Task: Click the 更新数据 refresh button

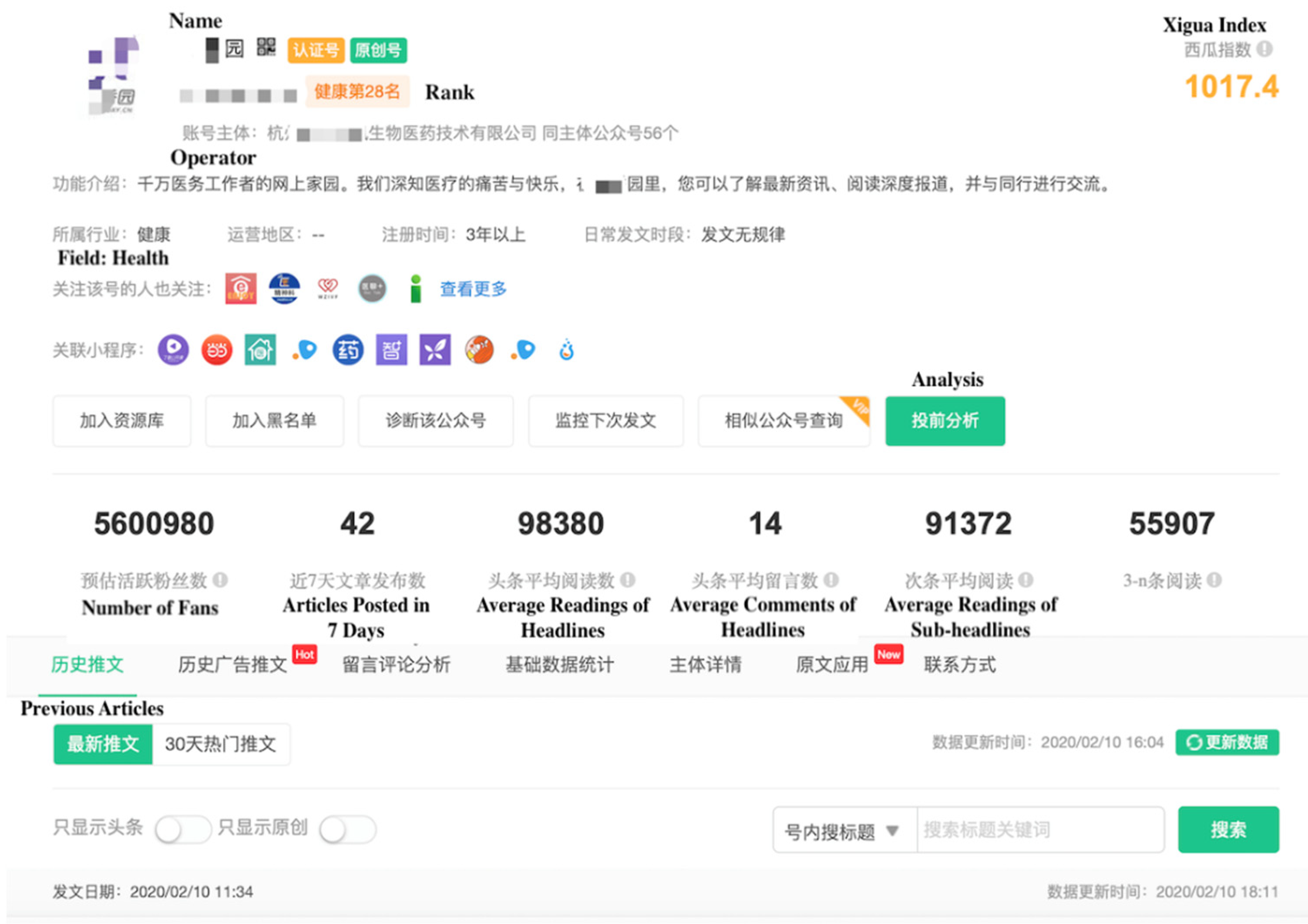Action: click(1227, 743)
